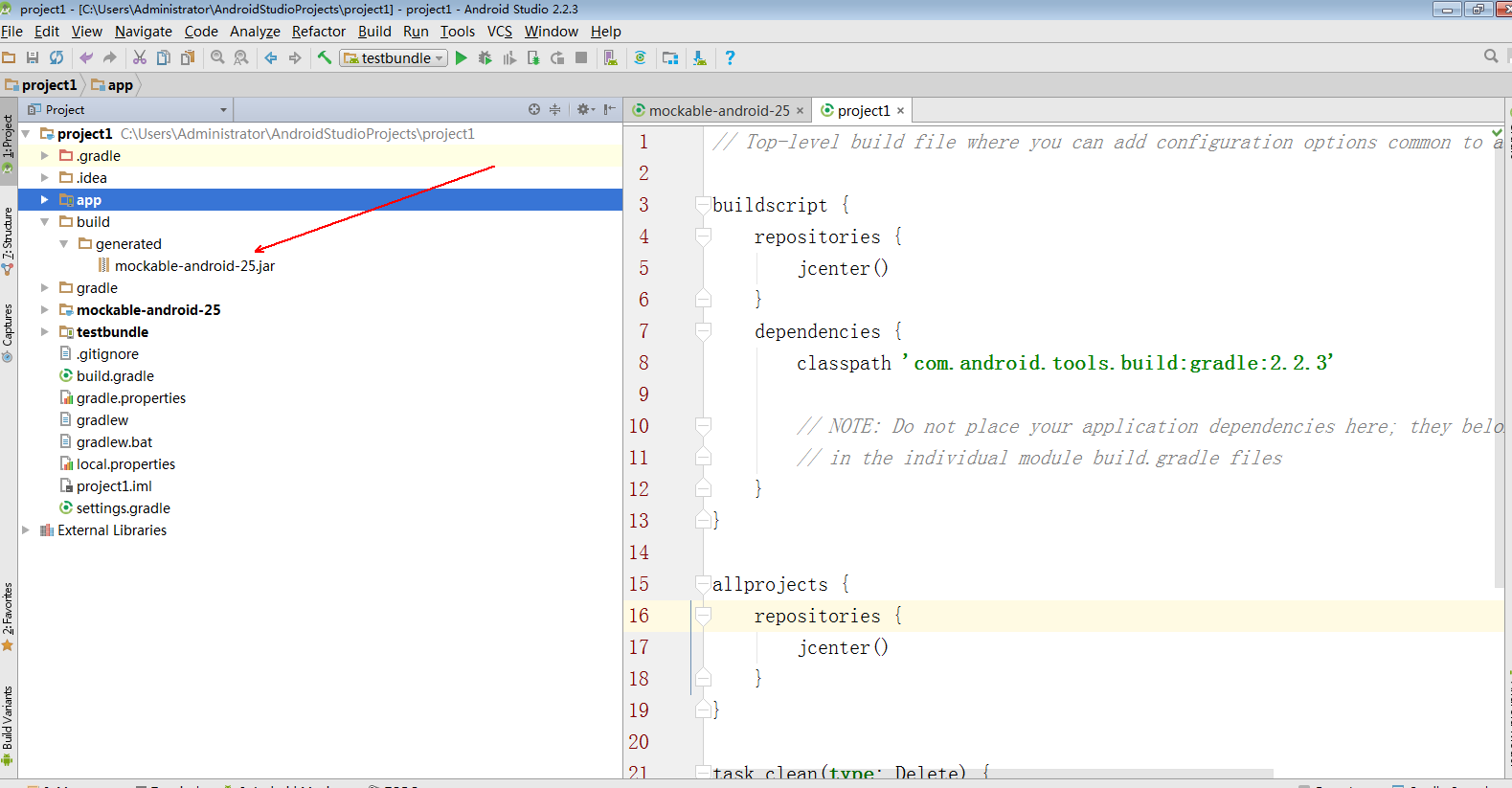Select build.gradle file in the project tree

point(115,376)
